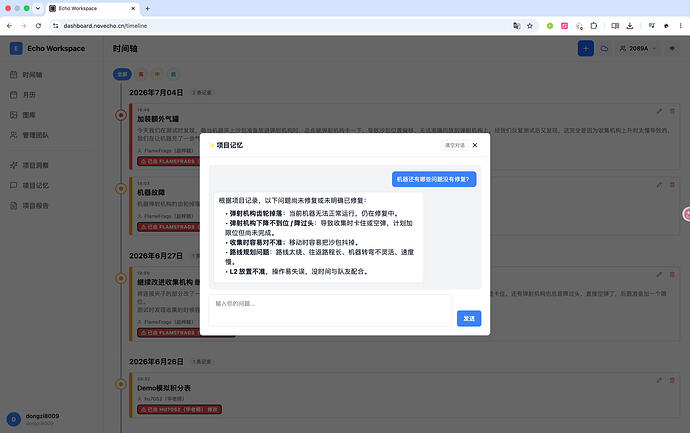The image size is (690, 433).
Task: Toggle the dark theme icon in header
Action: [672, 48]
